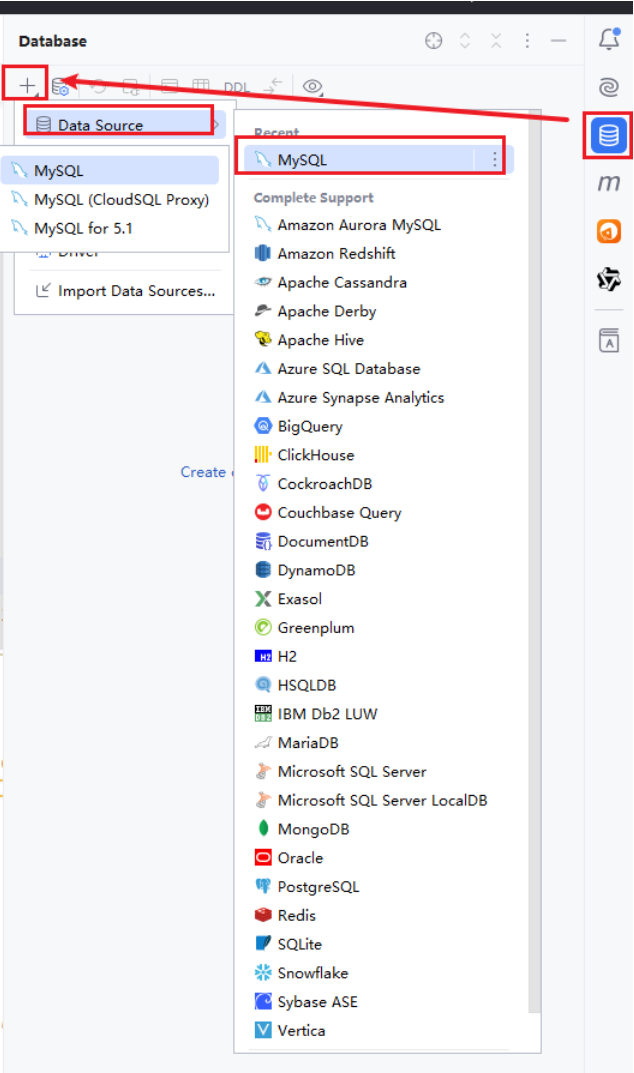
Task: Select DynamoDB data source
Action: point(305,569)
